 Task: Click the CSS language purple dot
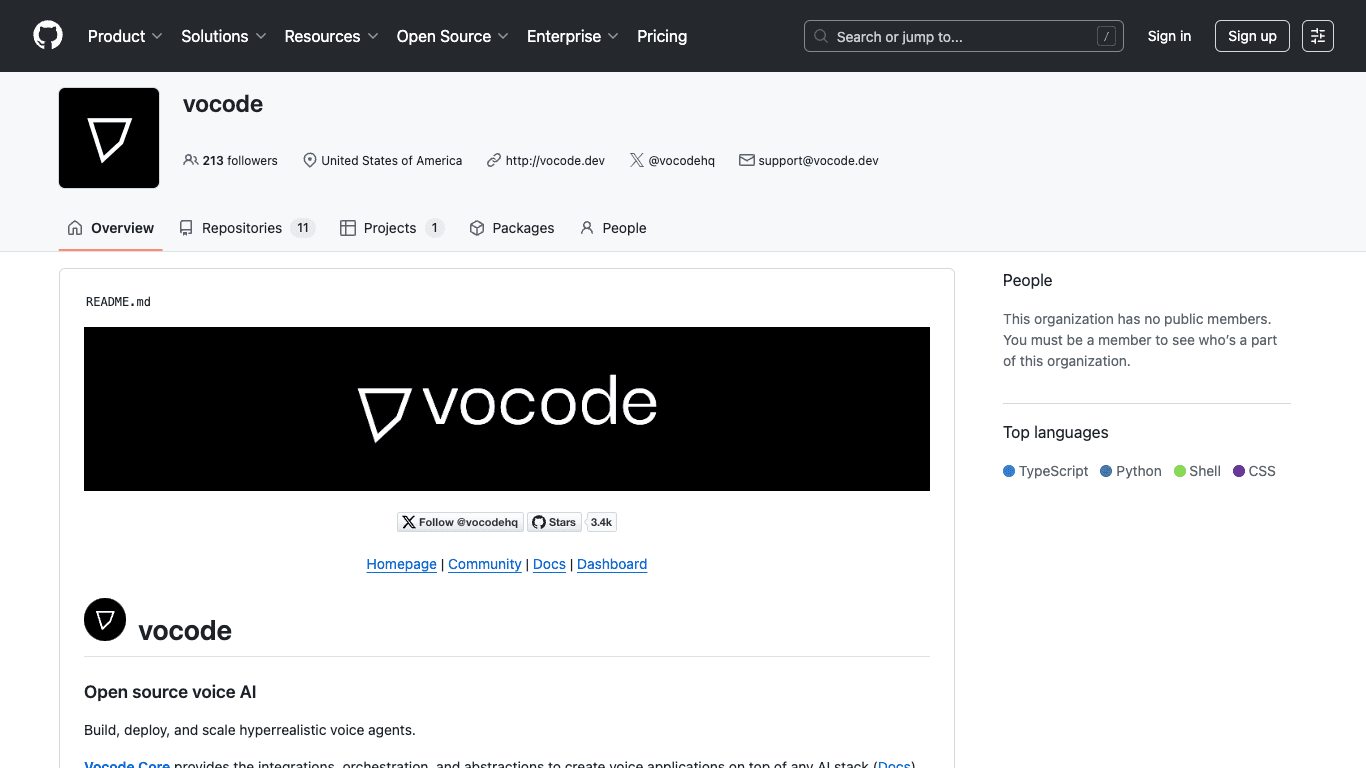coord(1239,471)
